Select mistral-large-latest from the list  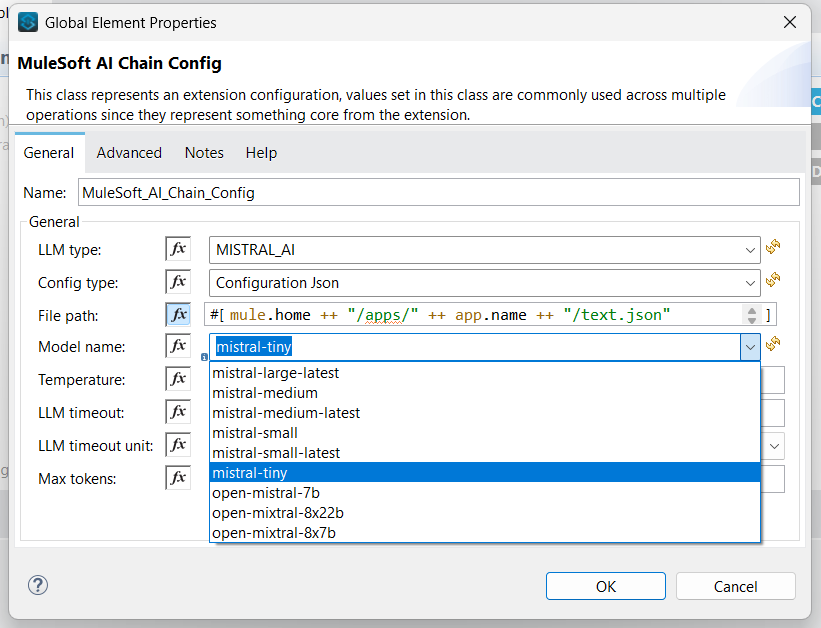pyautogui.click(x=485, y=373)
